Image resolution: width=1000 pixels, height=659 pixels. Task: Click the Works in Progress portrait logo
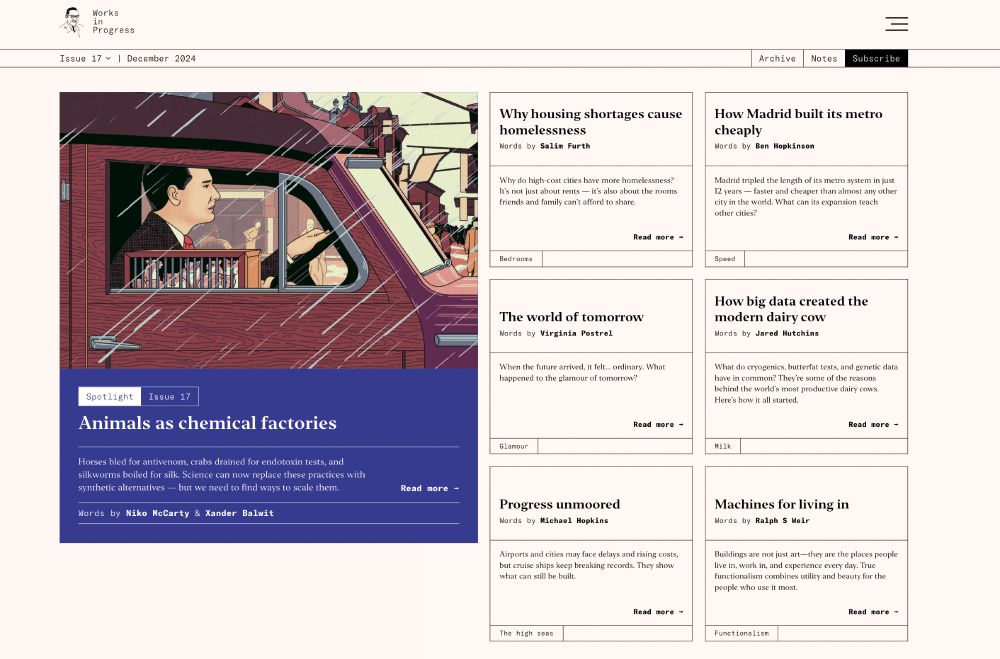pos(73,22)
